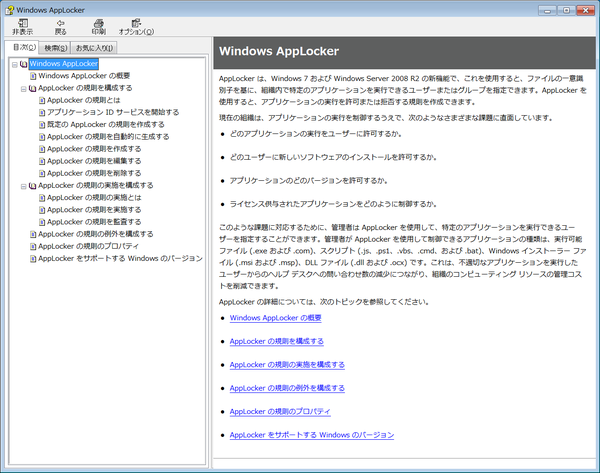Open AppLocker の規則を実施する topic

point(94,210)
